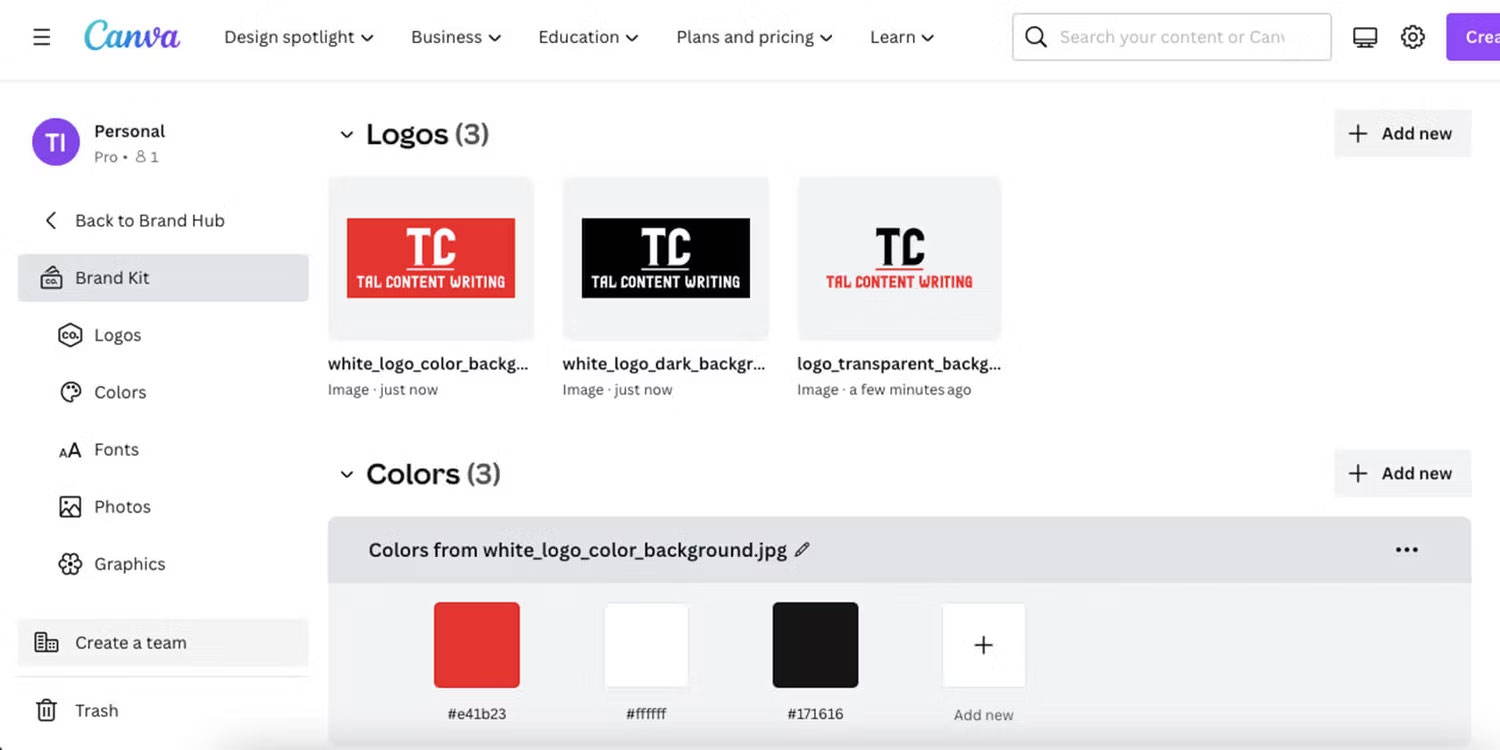Click the search content input field

[1172, 37]
